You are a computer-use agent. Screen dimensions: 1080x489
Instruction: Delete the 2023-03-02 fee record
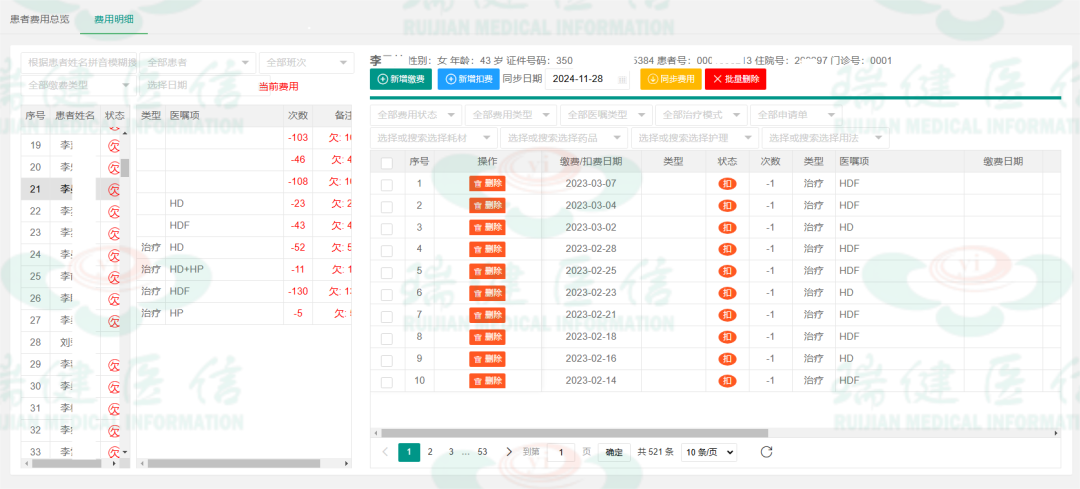(x=487, y=227)
